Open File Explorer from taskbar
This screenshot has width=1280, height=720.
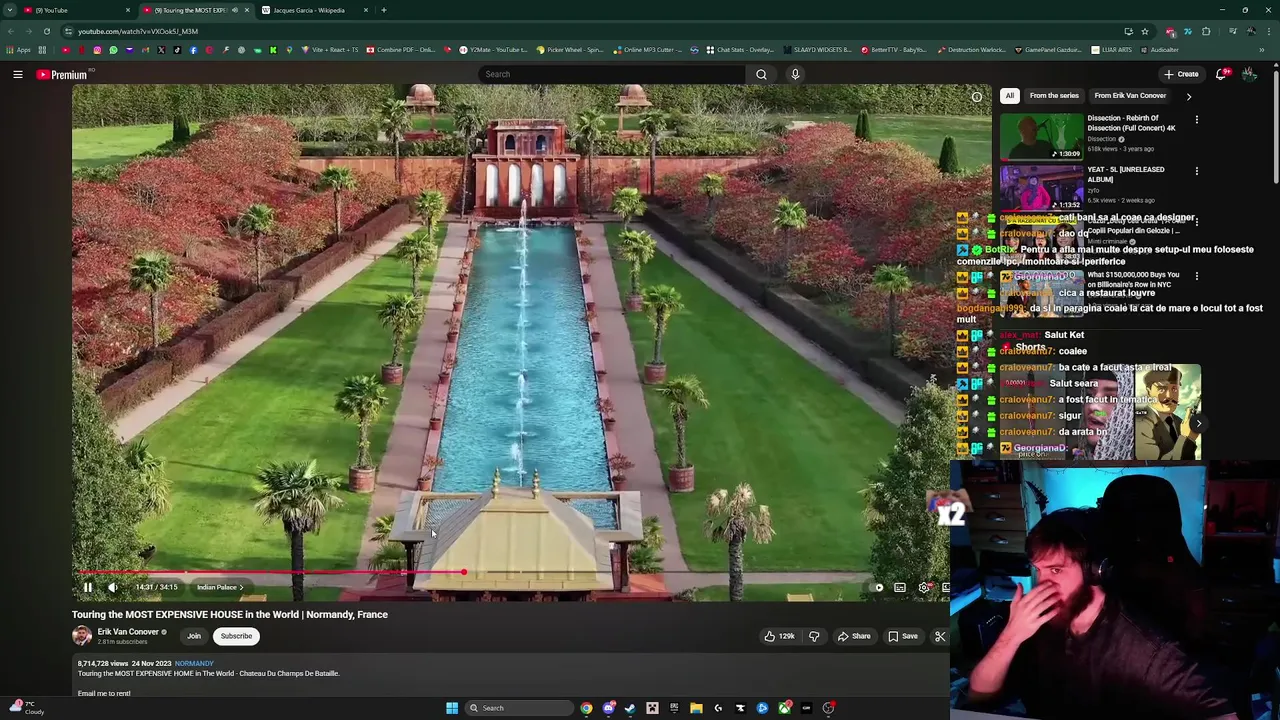click(696, 708)
